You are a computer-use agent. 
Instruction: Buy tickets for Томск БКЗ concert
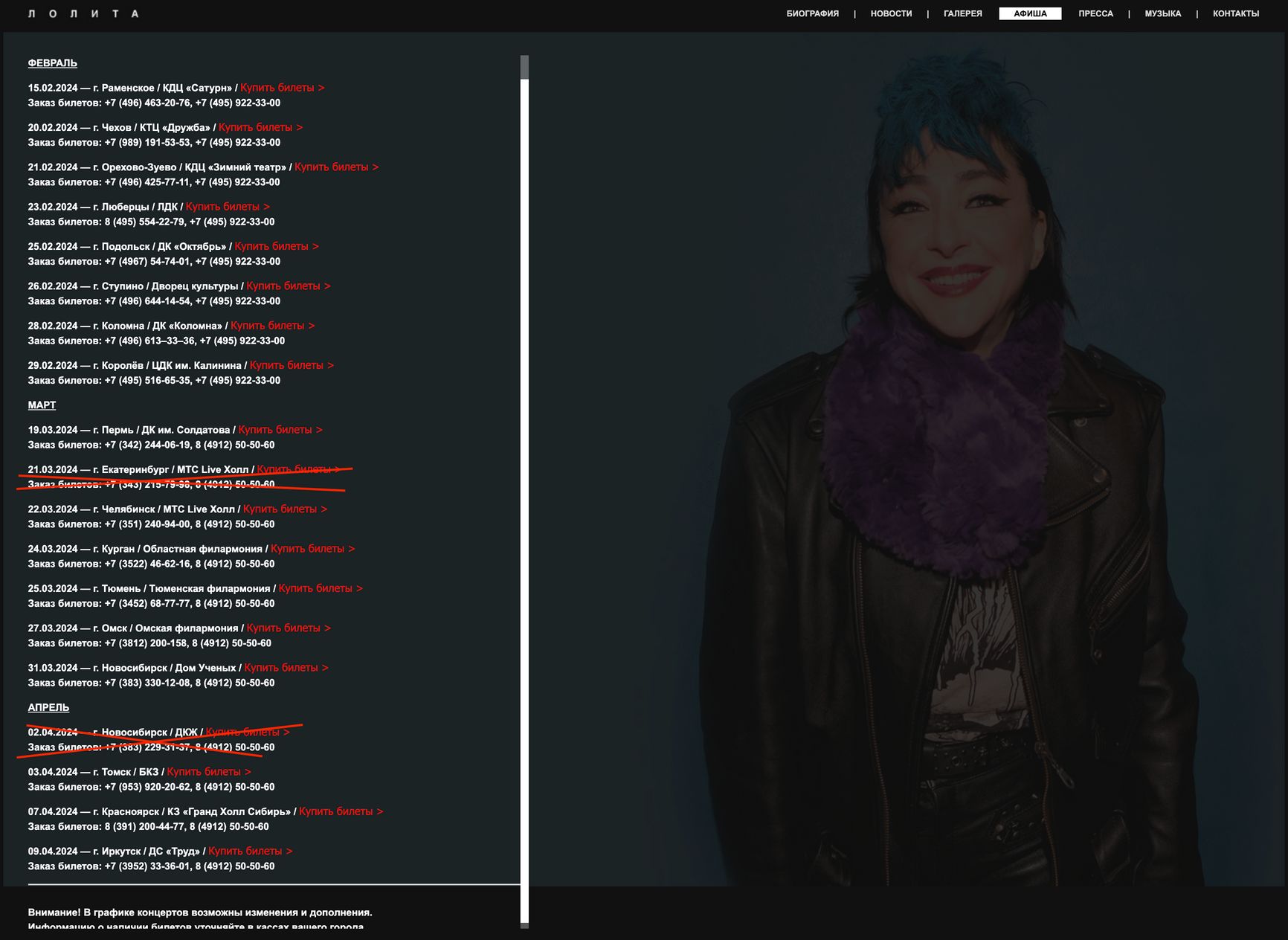point(209,772)
